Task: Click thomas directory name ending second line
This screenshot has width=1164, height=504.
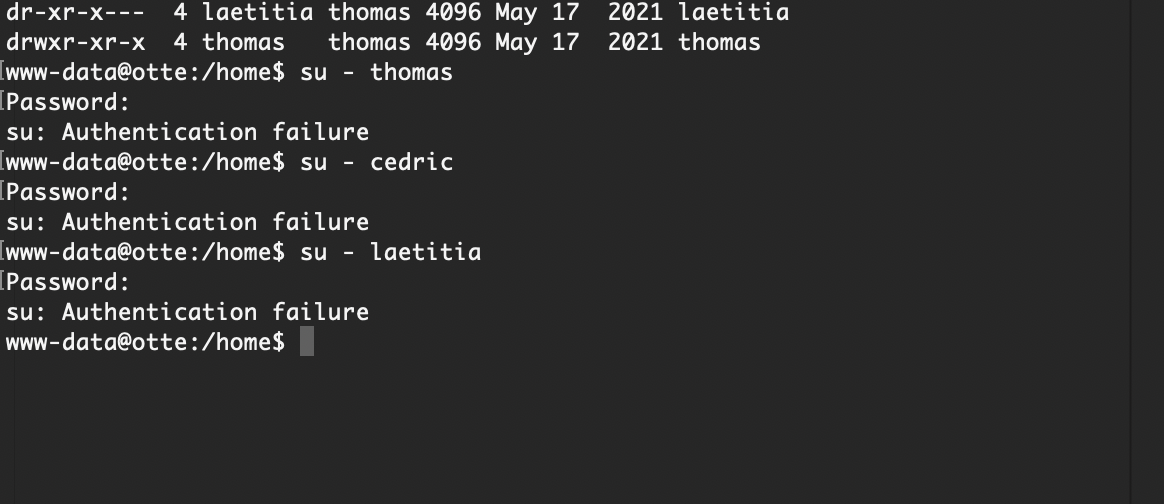Action: point(719,42)
